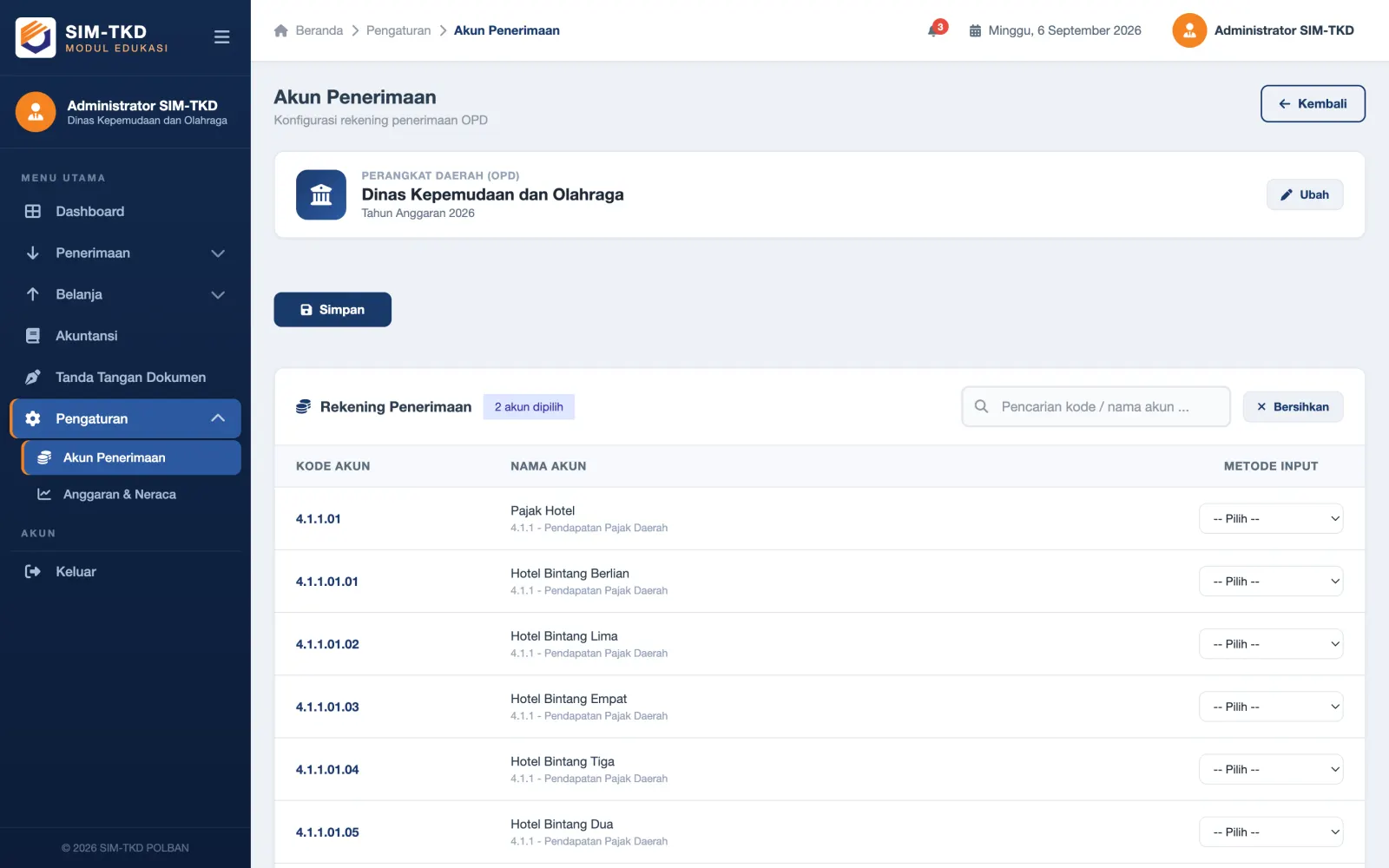Go to Dashboard in the sidebar

(126, 211)
